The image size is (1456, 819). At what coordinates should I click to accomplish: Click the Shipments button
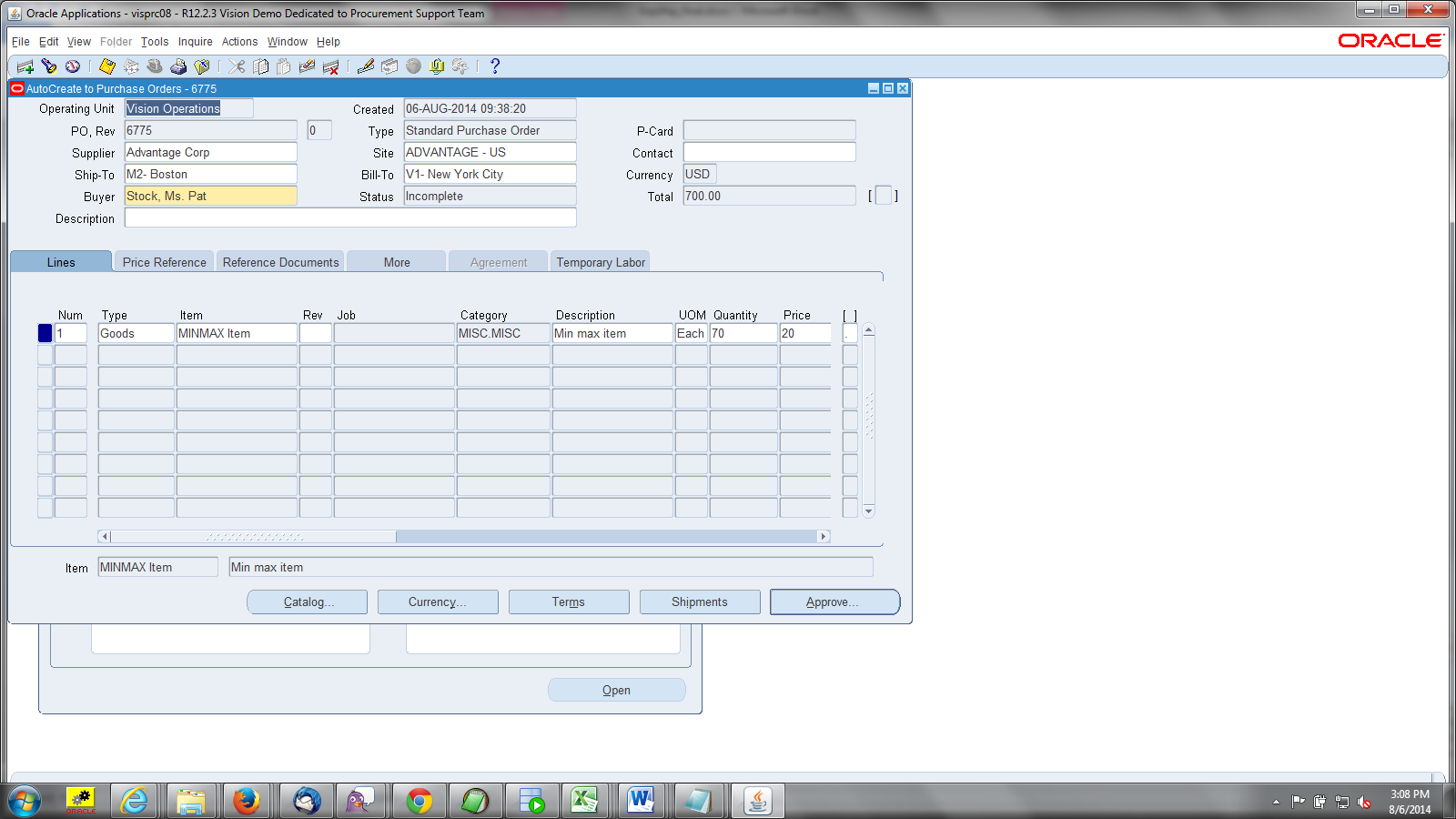coord(700,602)
